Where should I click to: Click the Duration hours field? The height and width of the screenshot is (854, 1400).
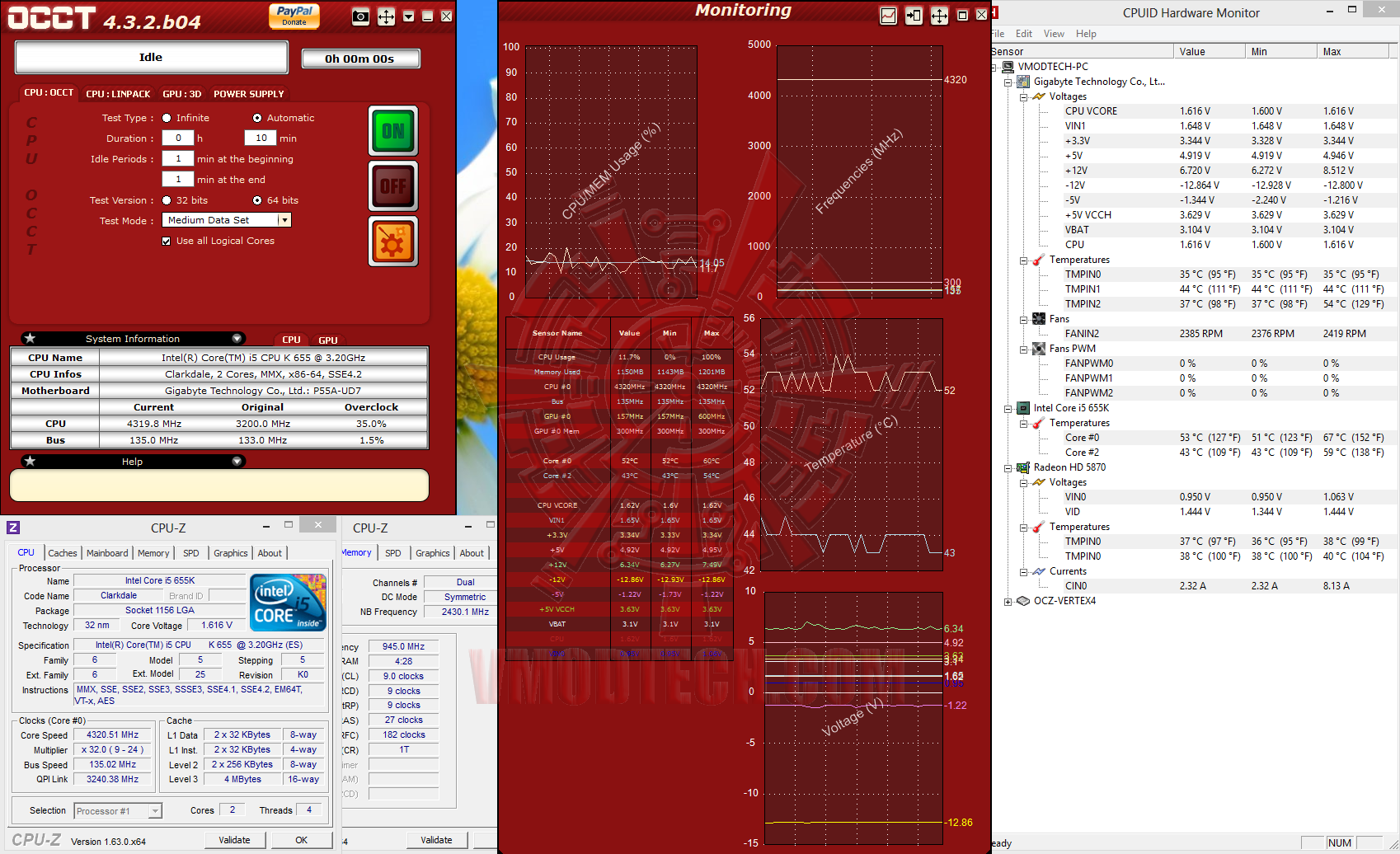pyautogui.click(x=178, y=138)
